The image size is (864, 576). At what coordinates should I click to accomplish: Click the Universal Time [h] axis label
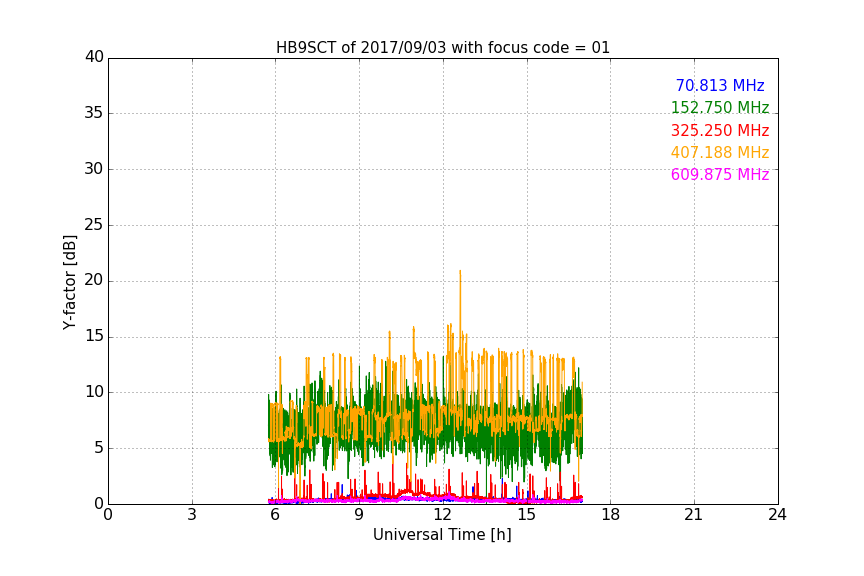click(442, 535)
